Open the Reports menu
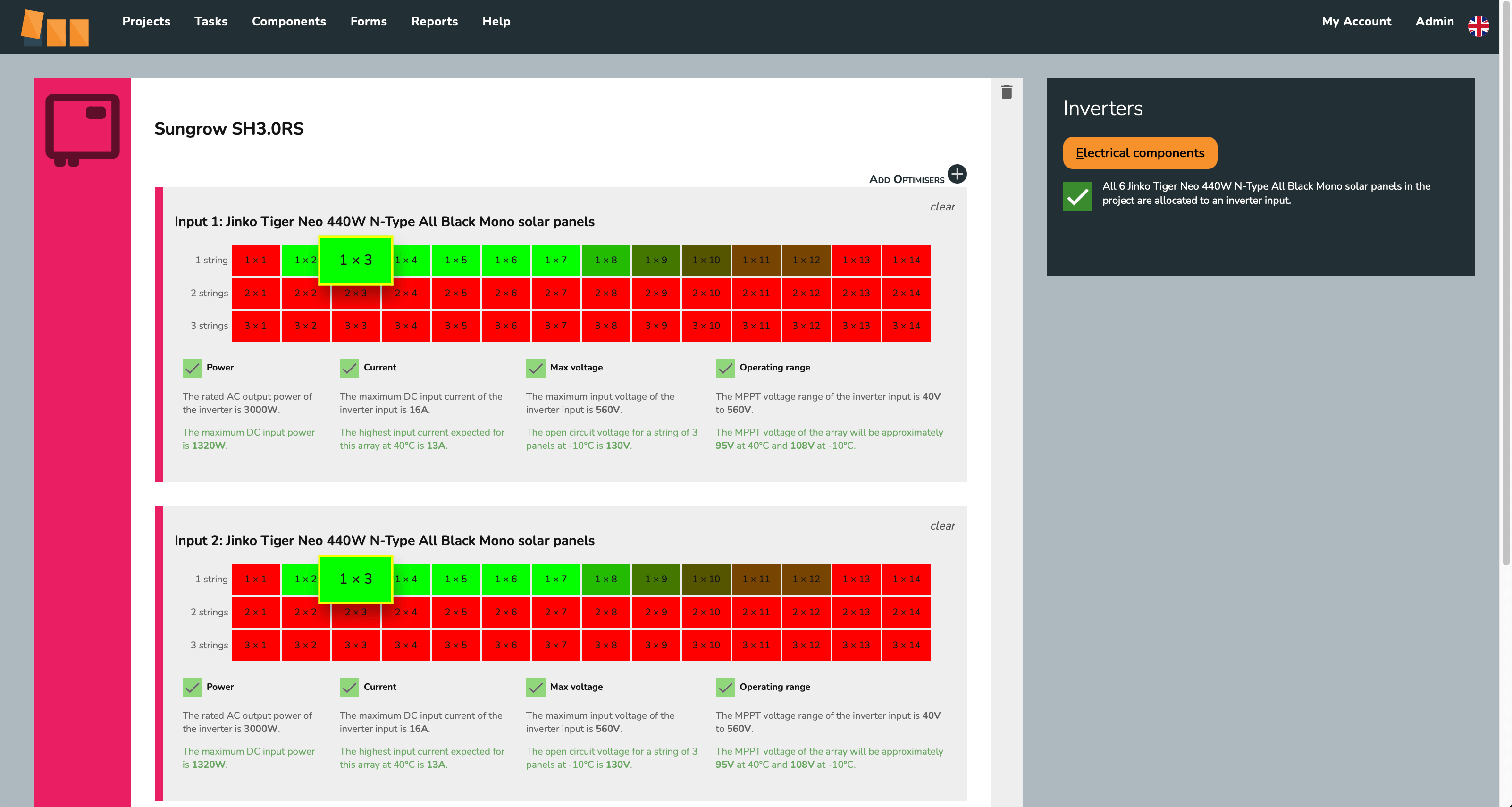Viewport: 1512px width, 807px height. [434, 21]
